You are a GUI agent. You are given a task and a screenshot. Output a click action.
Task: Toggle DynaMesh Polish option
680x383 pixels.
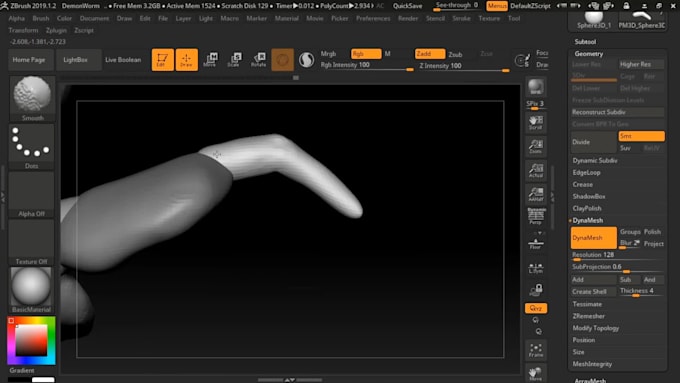[x=653, y=232]
